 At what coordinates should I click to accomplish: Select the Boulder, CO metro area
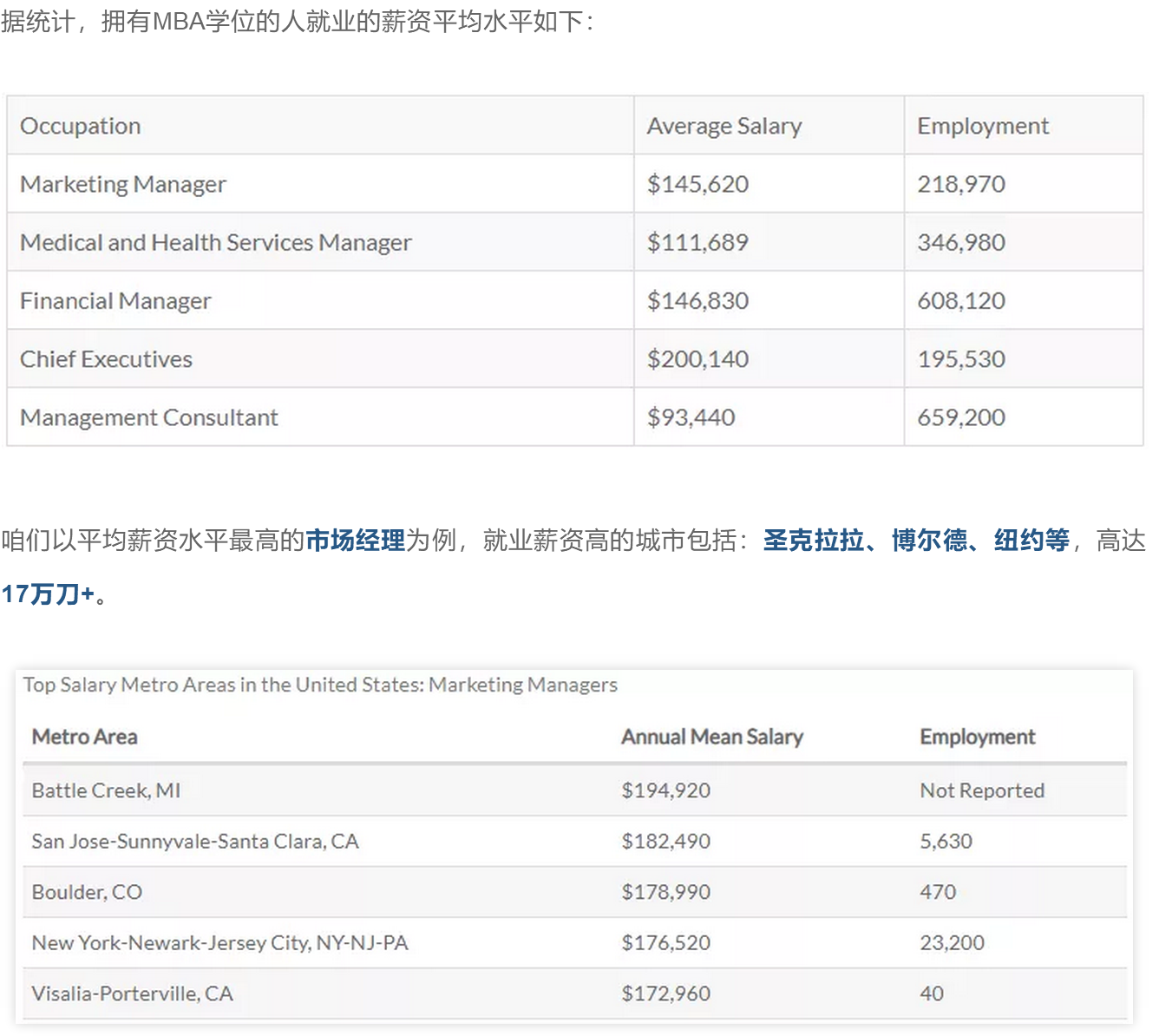point(87,892)
